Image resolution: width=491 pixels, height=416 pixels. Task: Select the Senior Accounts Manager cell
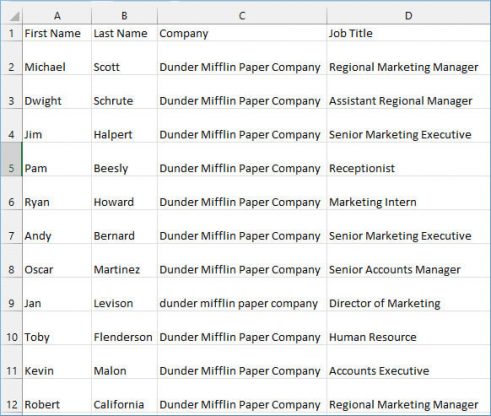pos(408,261)
